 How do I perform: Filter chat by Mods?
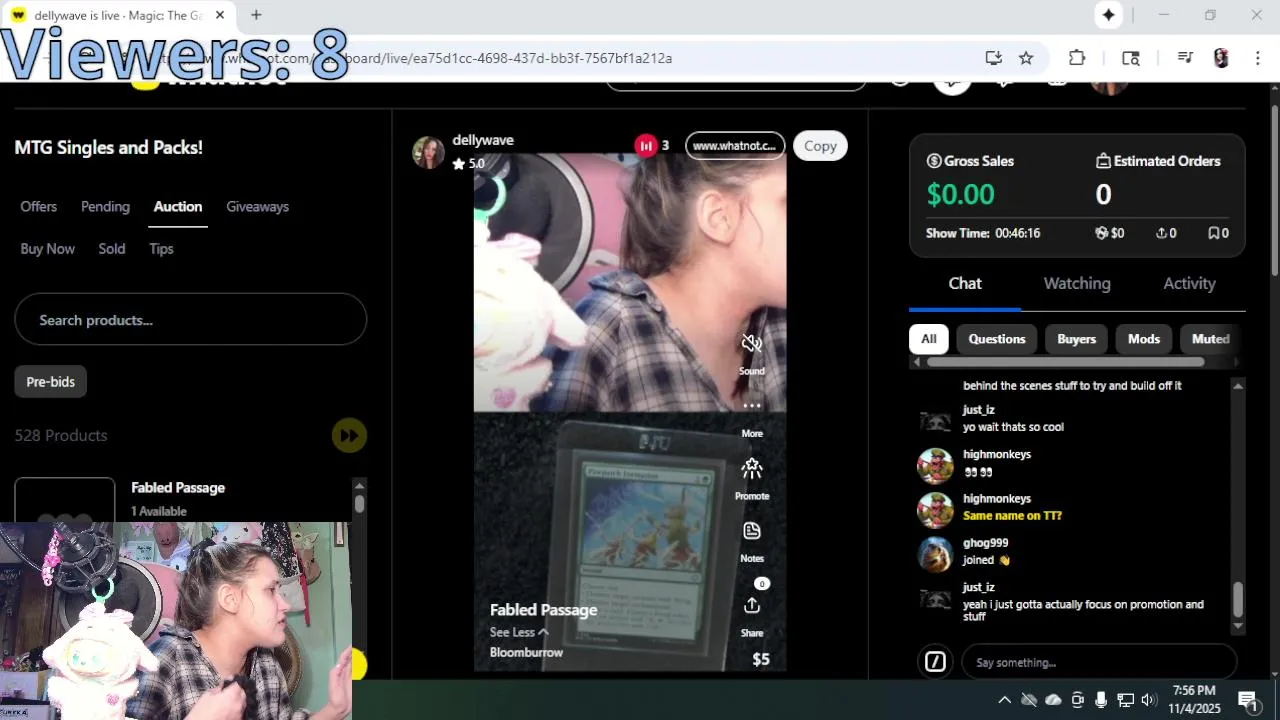pos(1144,339)
